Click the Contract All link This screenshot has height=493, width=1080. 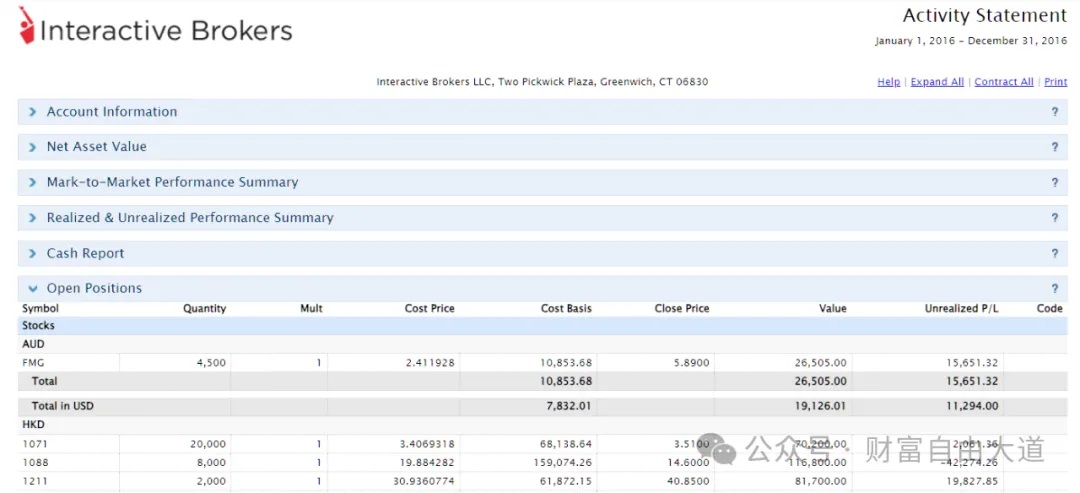click(1003, 82)
